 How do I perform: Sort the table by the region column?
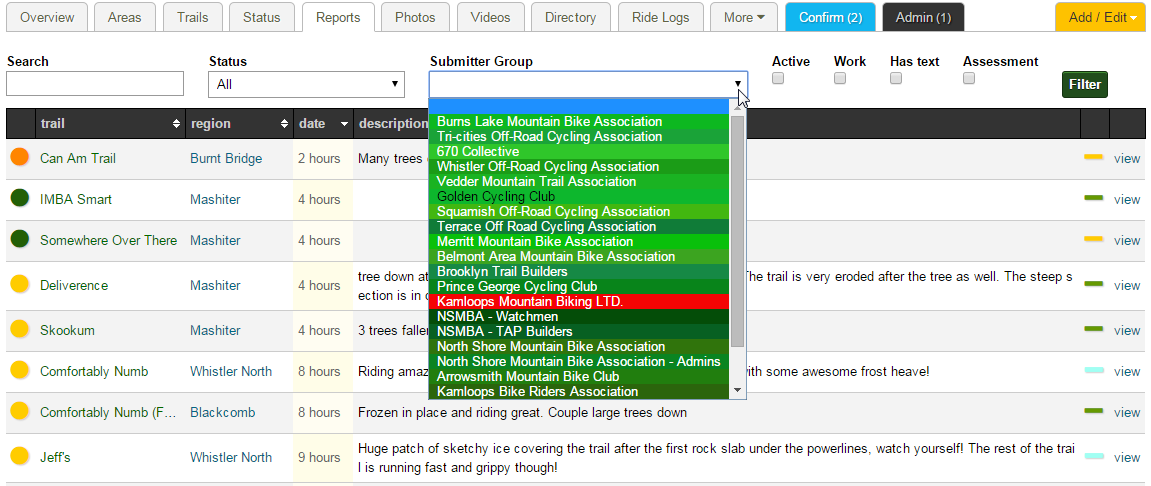tap(239, 123)
